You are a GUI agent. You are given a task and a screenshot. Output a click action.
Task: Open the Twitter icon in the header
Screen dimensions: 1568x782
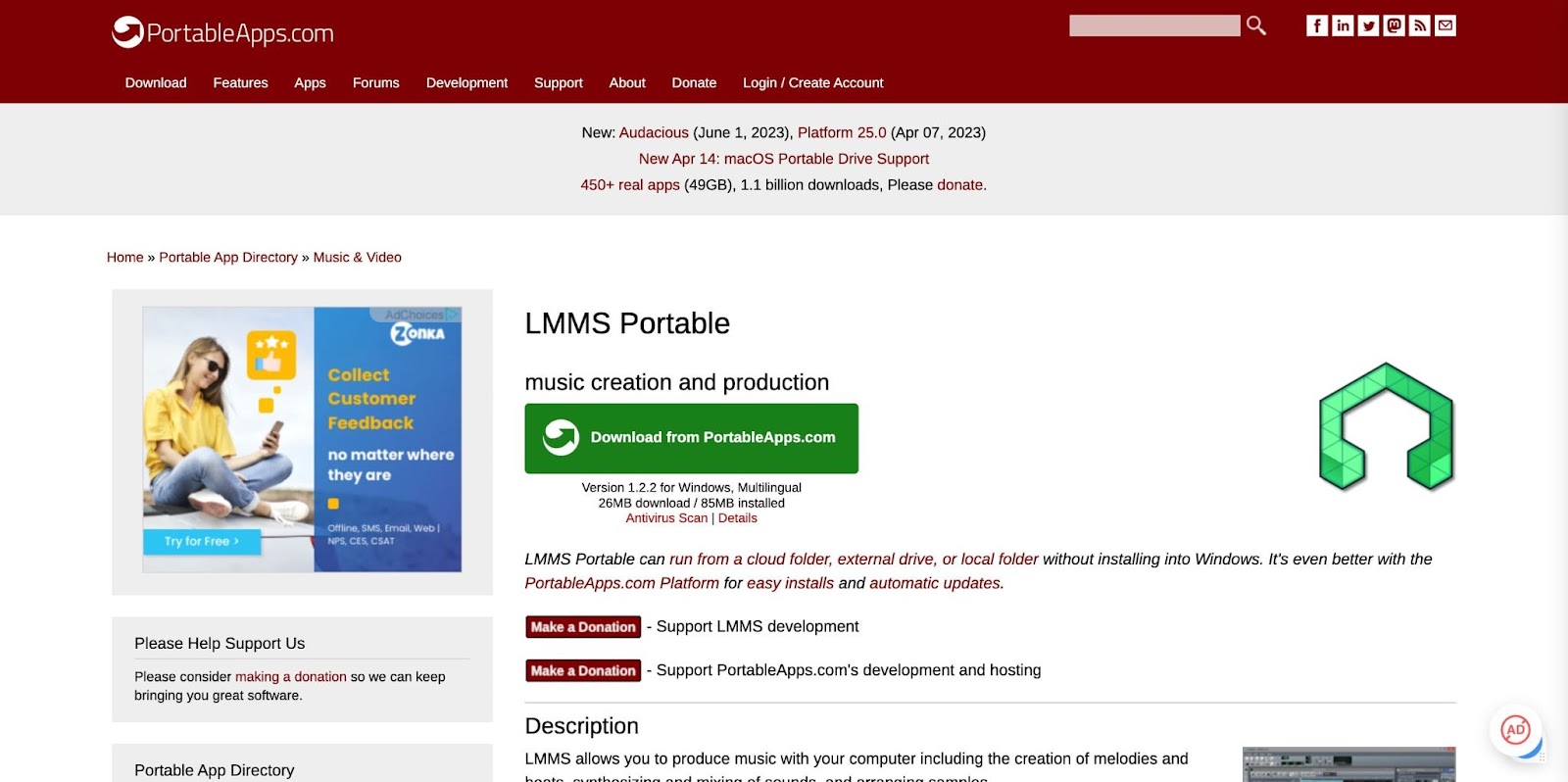1368,25
